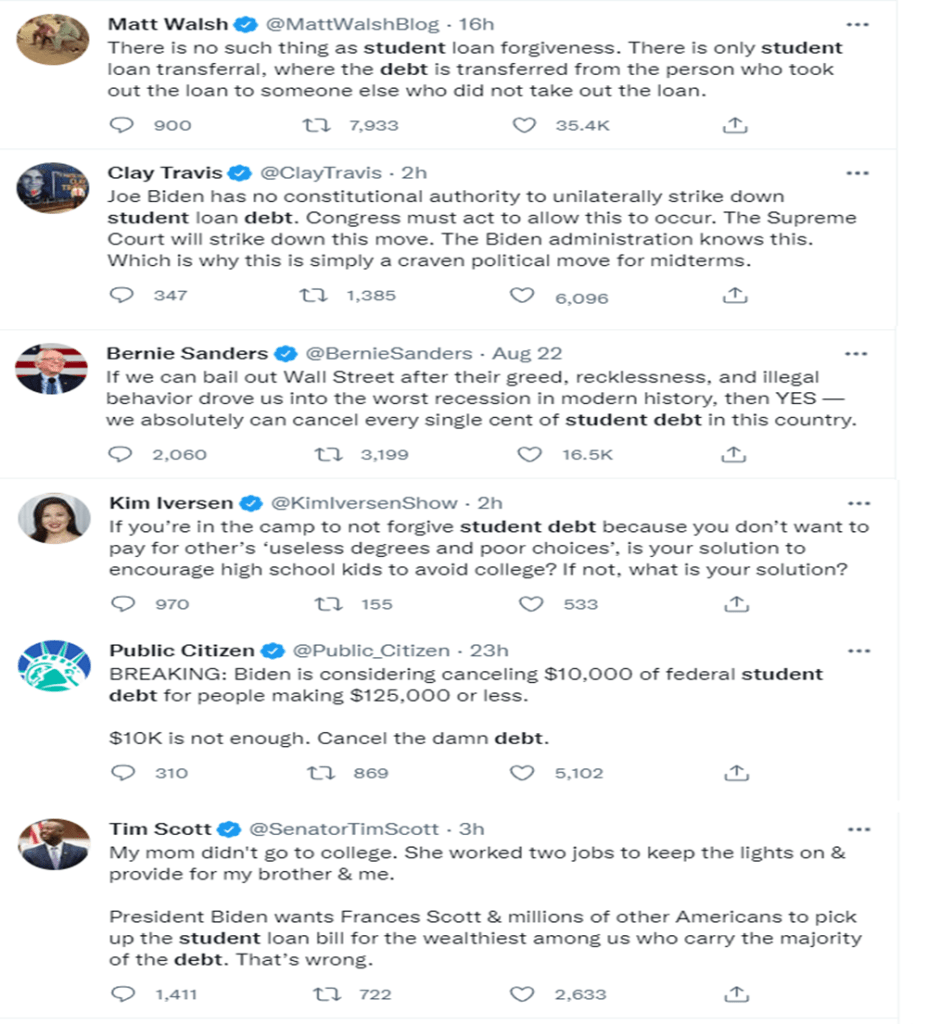
Task: Reply to the Public Citizen tweet
Action: click(122, 772)
